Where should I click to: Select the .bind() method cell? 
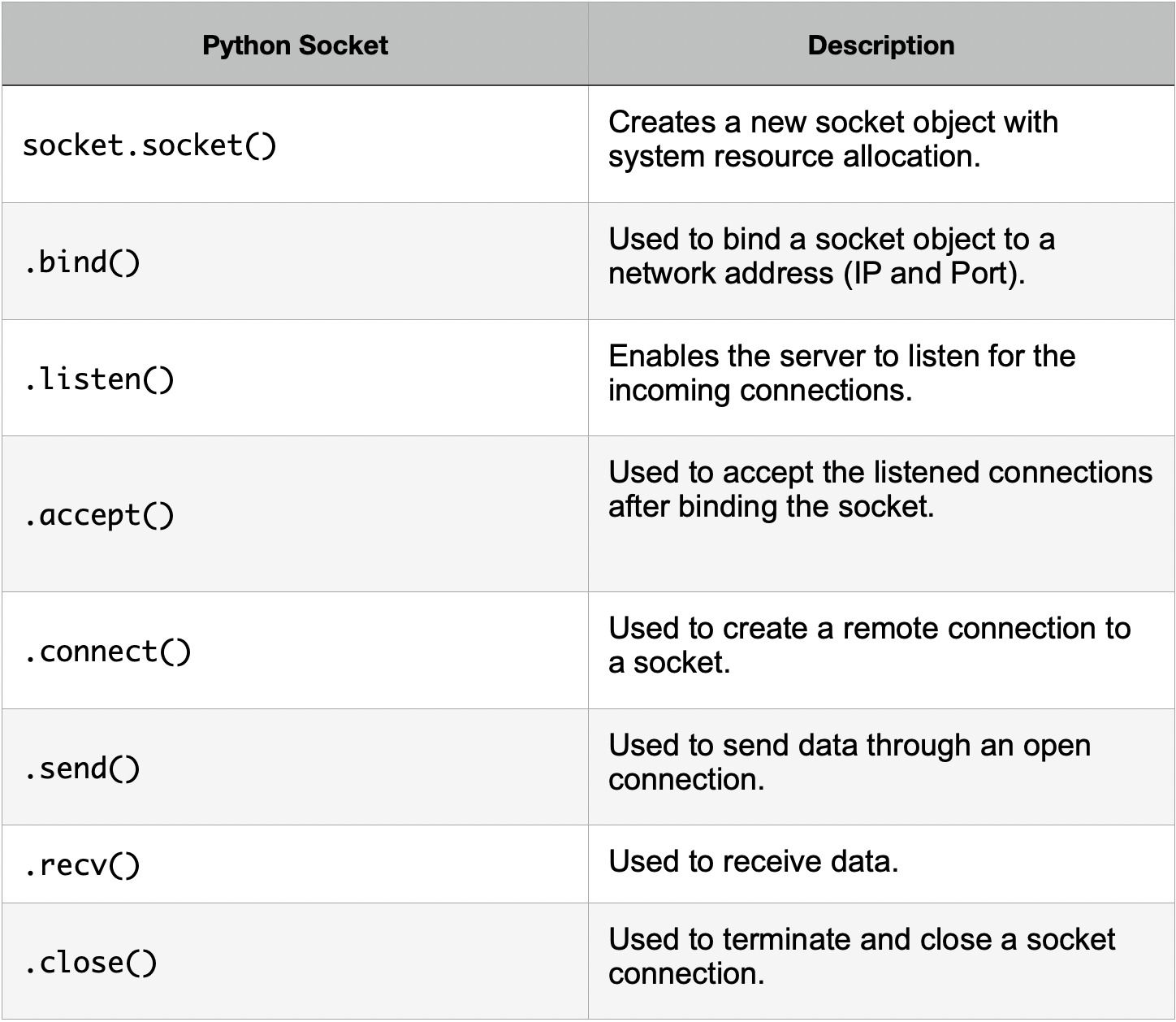point(82,262)
